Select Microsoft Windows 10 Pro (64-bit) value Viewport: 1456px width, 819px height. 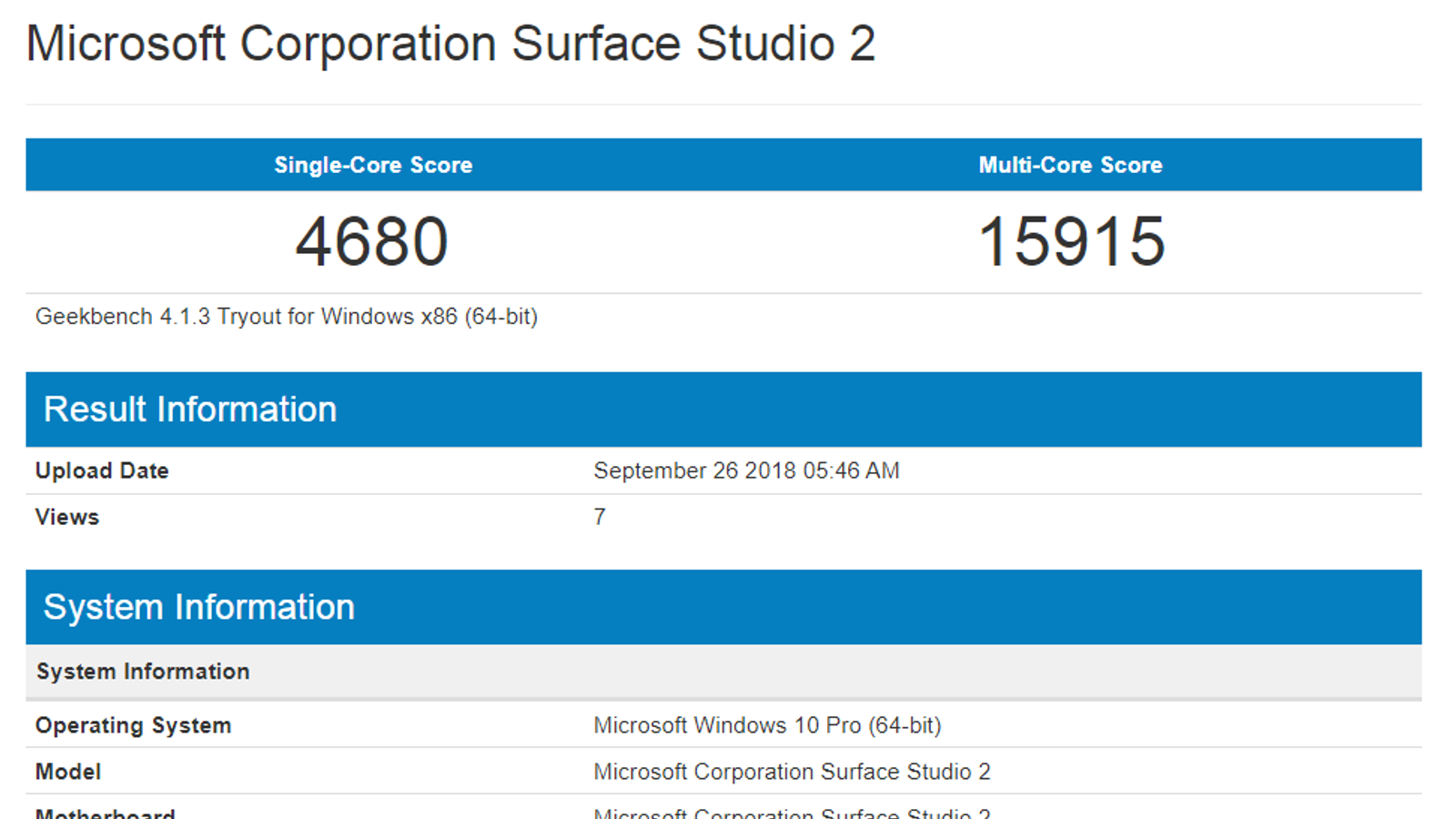tap(767, 725)
